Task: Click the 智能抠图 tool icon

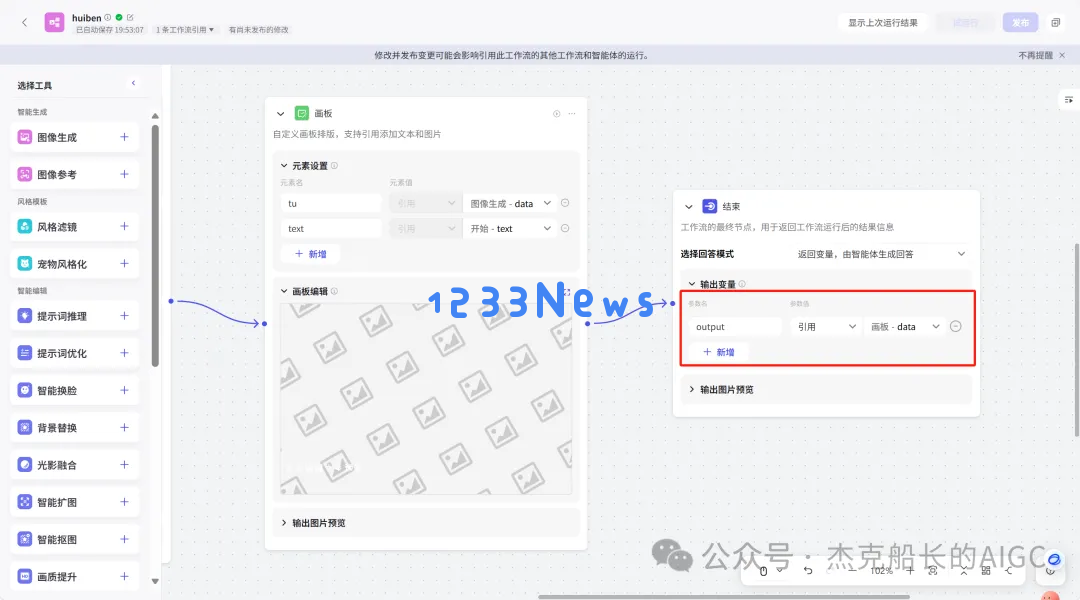Action: pos(25,539)
